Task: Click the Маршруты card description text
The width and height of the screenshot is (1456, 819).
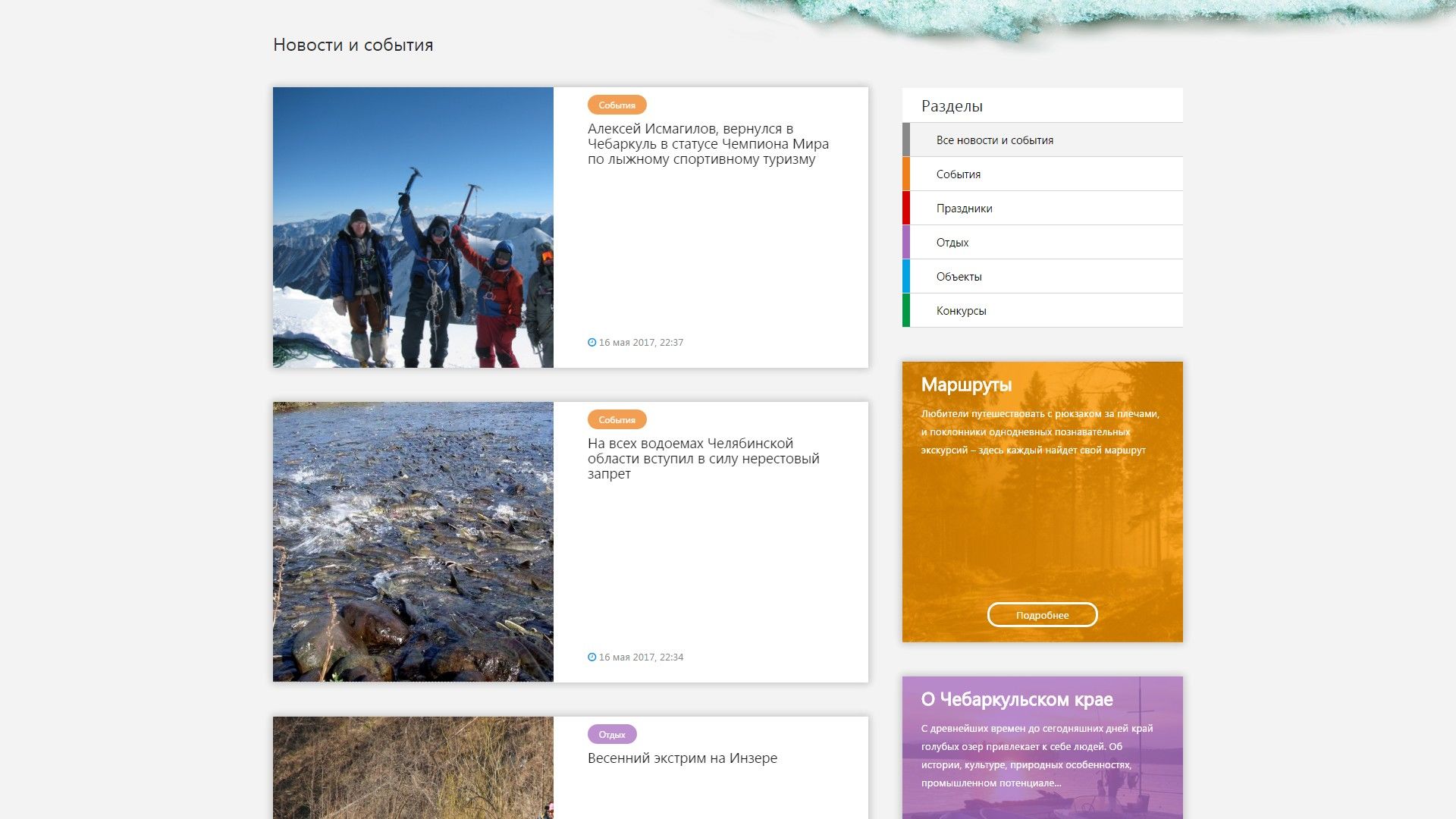Action: [x=1040, y=432]
